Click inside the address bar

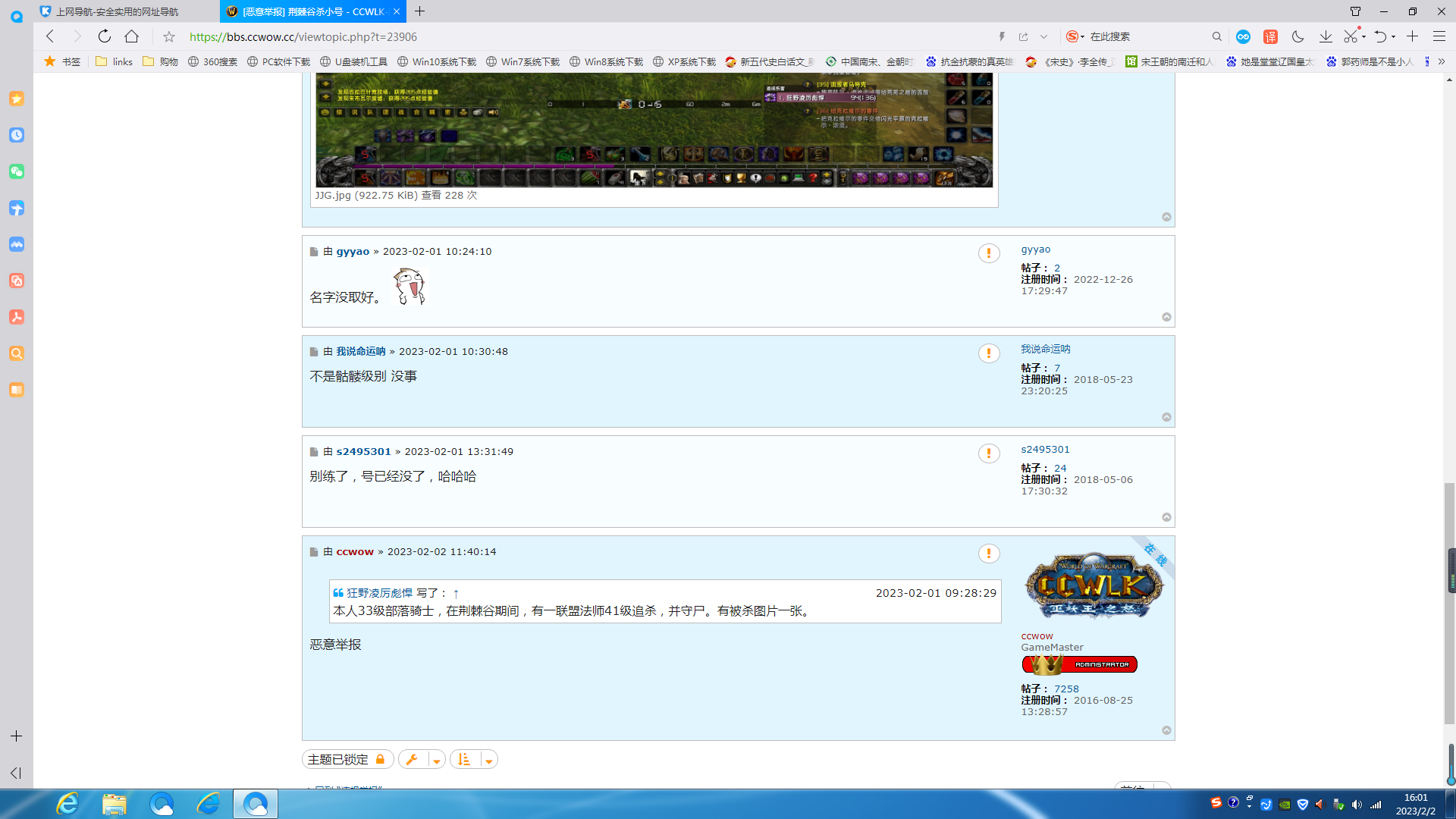[x=531, y=36]
